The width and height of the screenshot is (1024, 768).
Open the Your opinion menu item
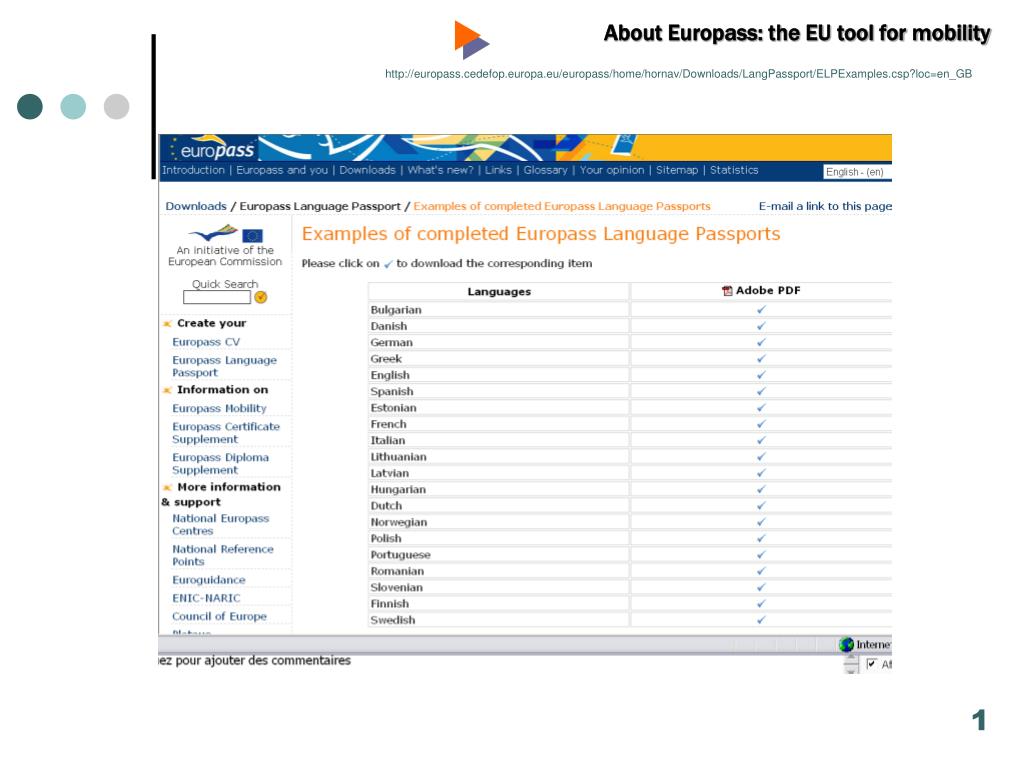pyautogui.click(x=612, y=170)
